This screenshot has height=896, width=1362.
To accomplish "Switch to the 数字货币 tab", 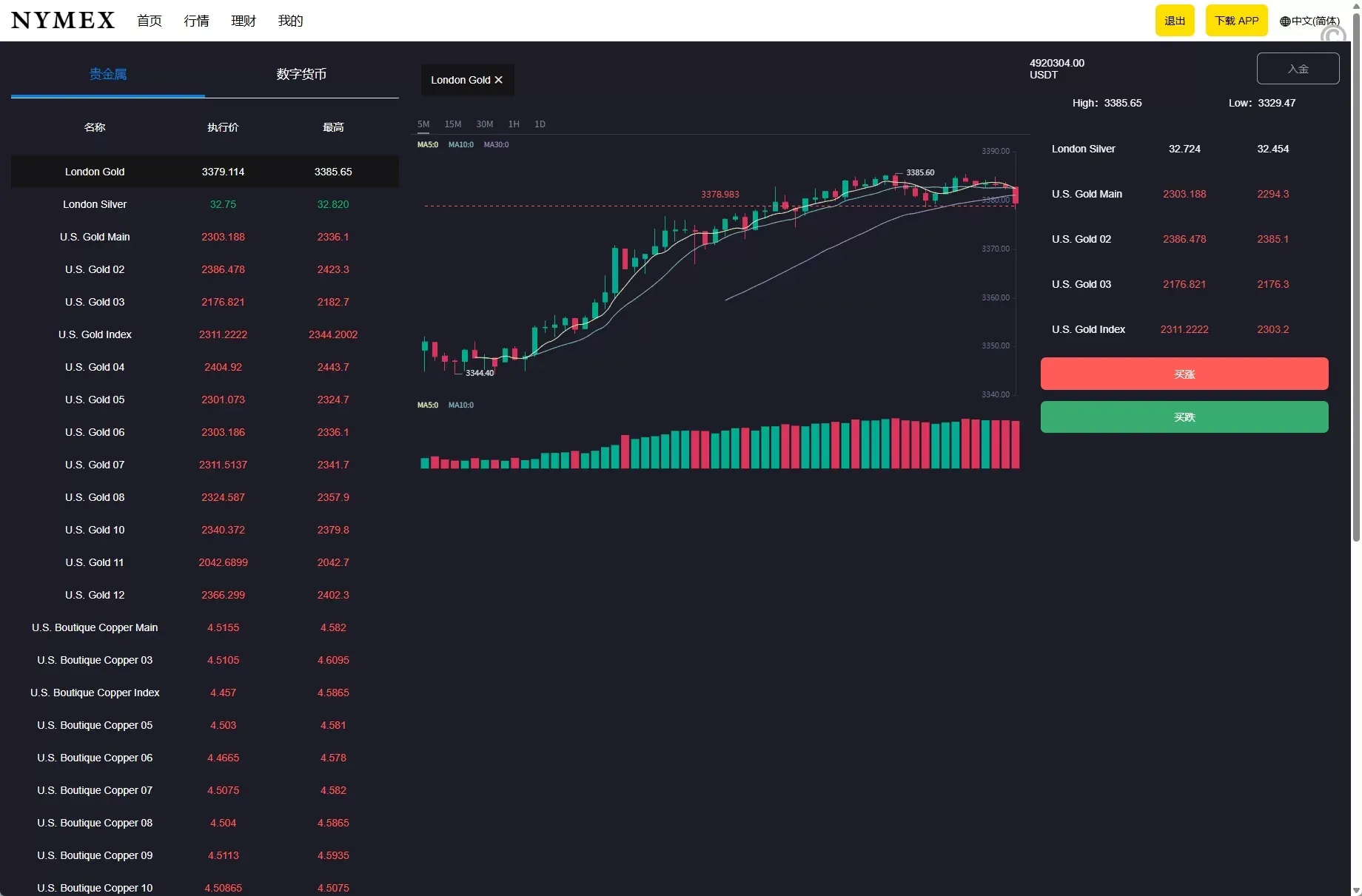I will coord(301,74).
